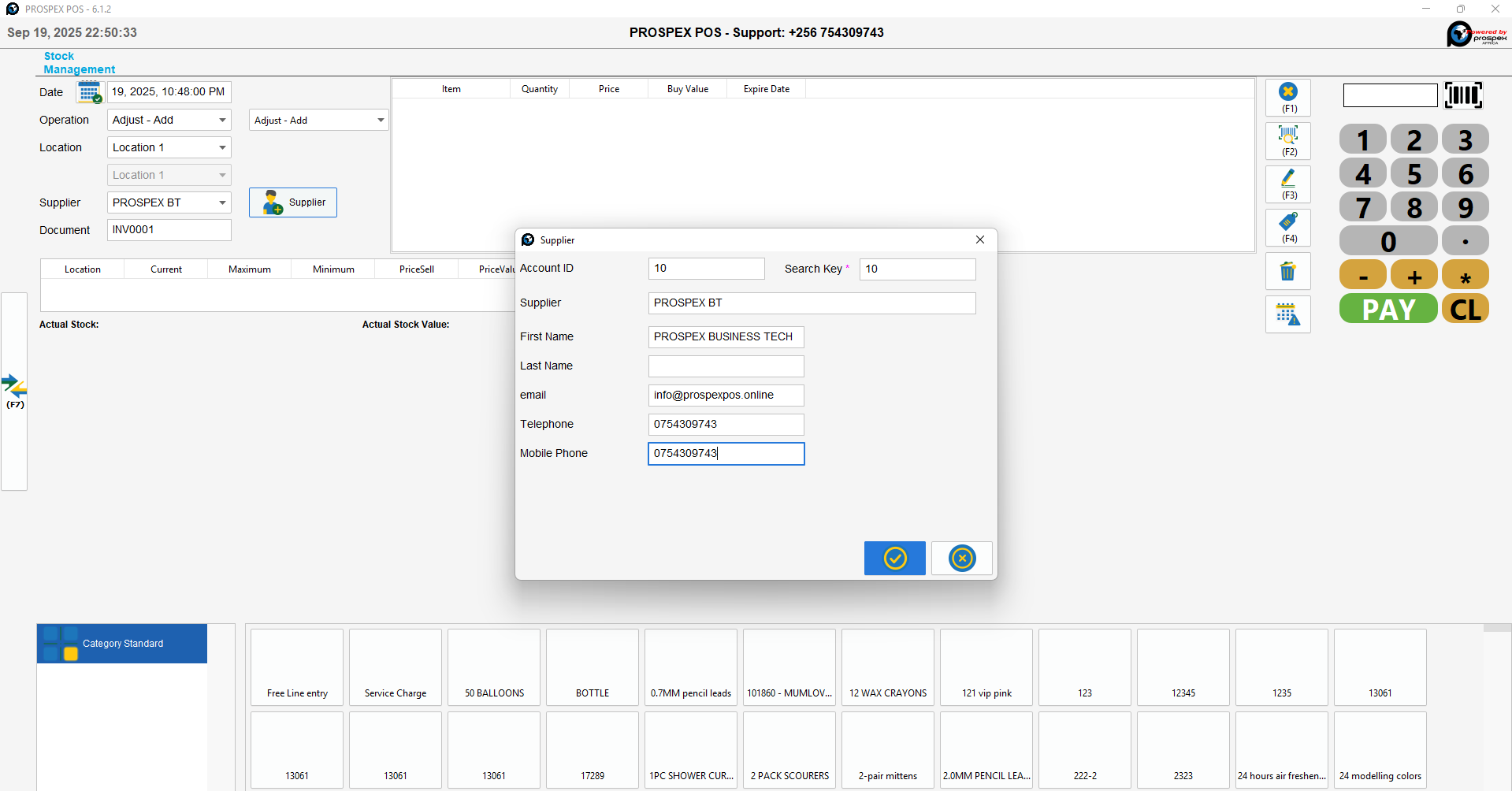This screenshot has height=791, width=1512.
Task: Click the Document INV0001 field
Action: click(x=169, y=230)
